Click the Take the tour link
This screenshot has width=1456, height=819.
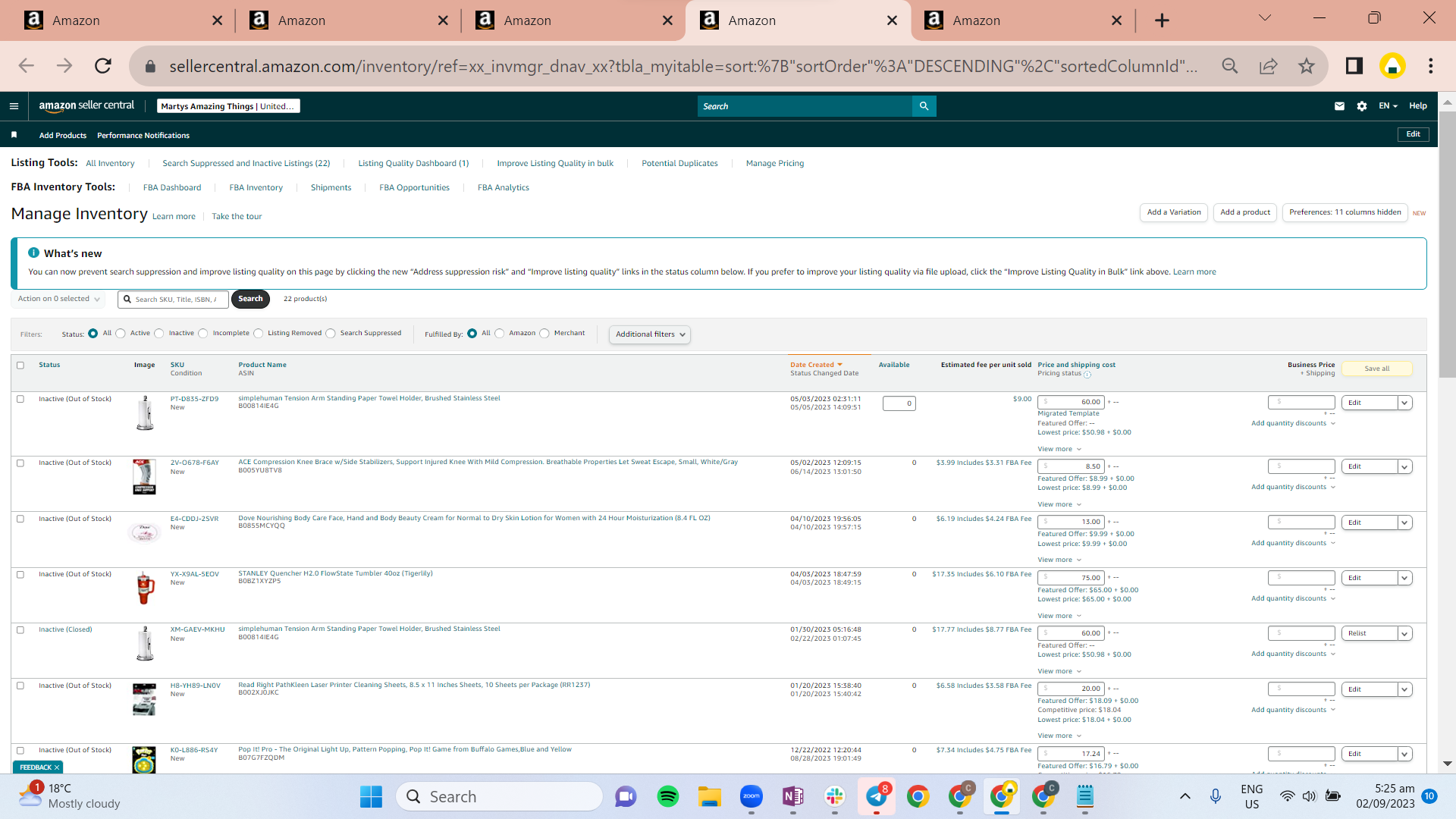click(x=237, y=217)
